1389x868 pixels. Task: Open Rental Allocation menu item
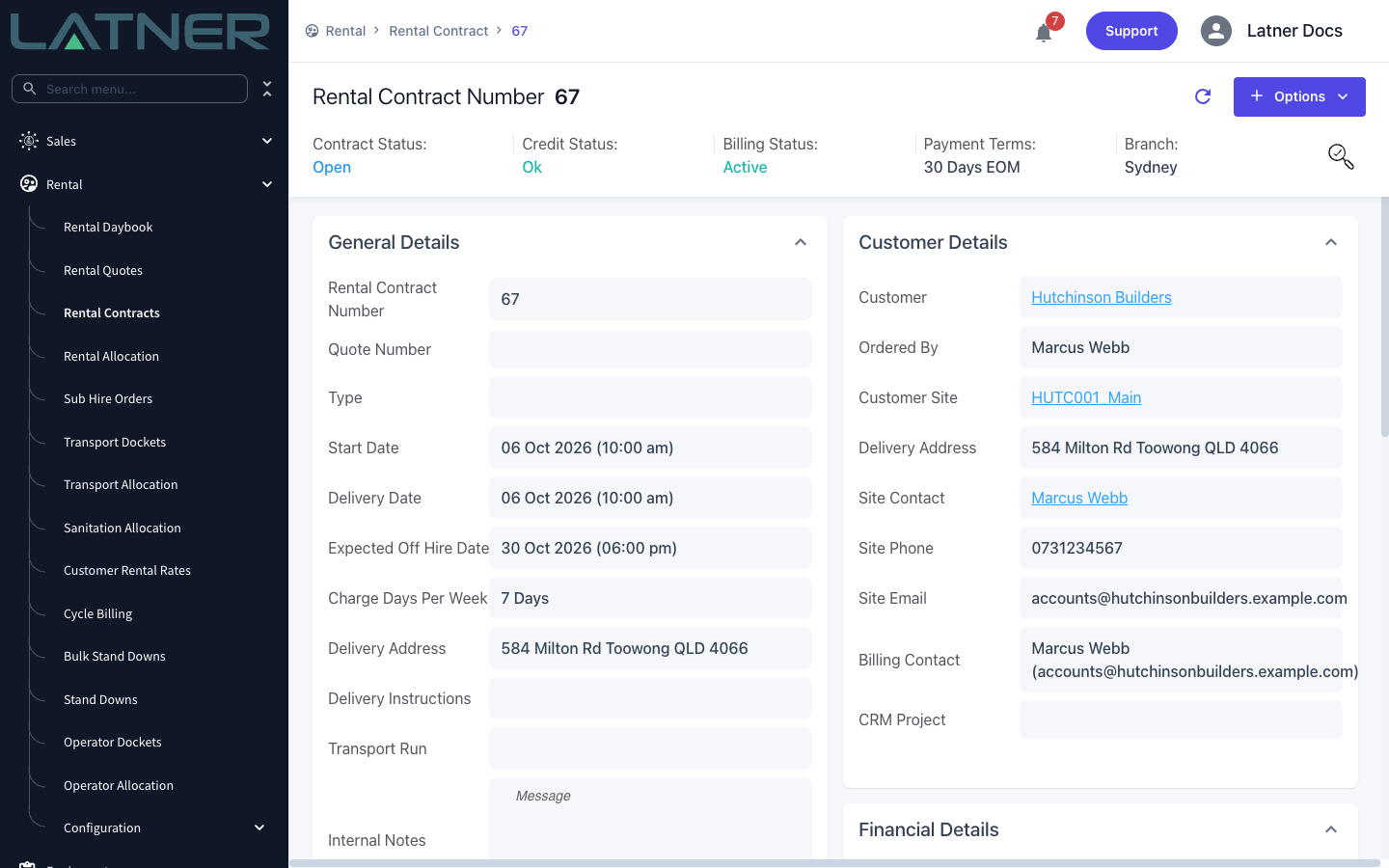pyautogui.click(x=112, y=357)
